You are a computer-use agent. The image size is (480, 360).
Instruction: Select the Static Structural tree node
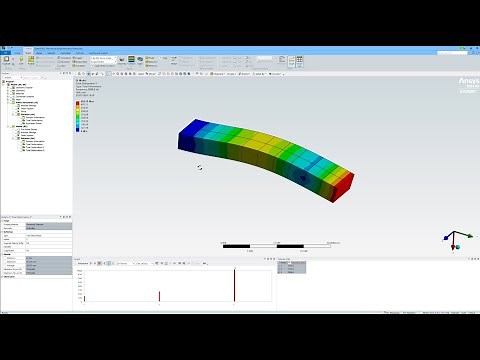pyautogui.click(x=26, y=102)
